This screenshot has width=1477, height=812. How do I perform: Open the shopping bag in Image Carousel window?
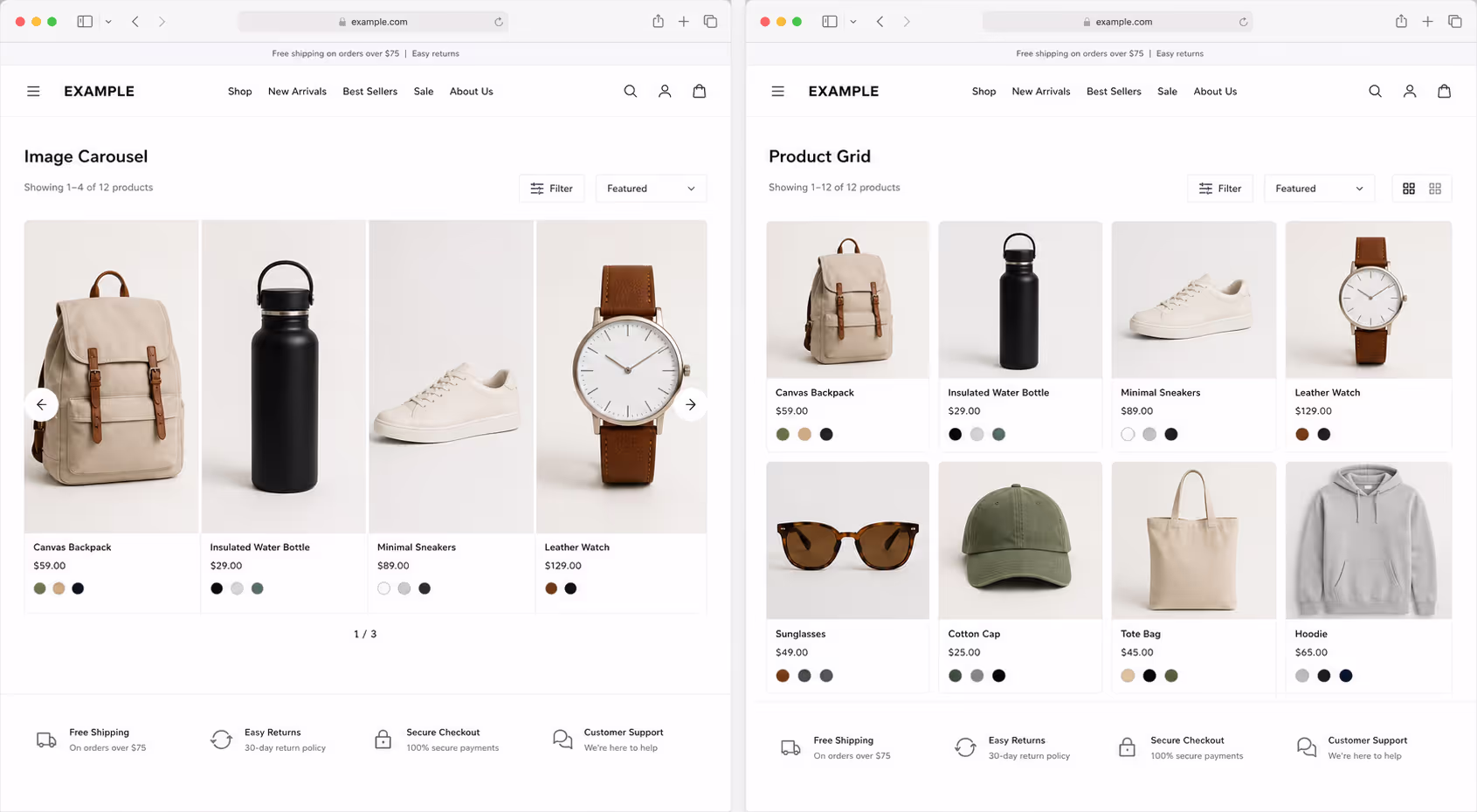[700, 91]
